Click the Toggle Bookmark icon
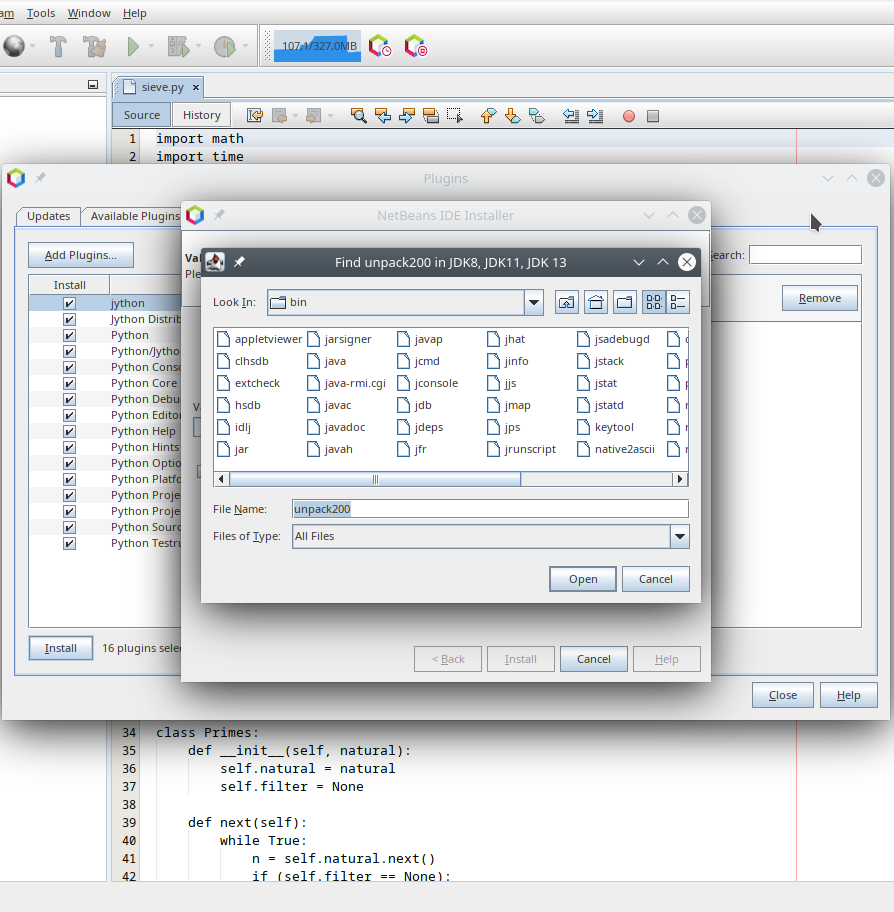Viewport: 894px width, 912px height. click(x=536, y=116)
